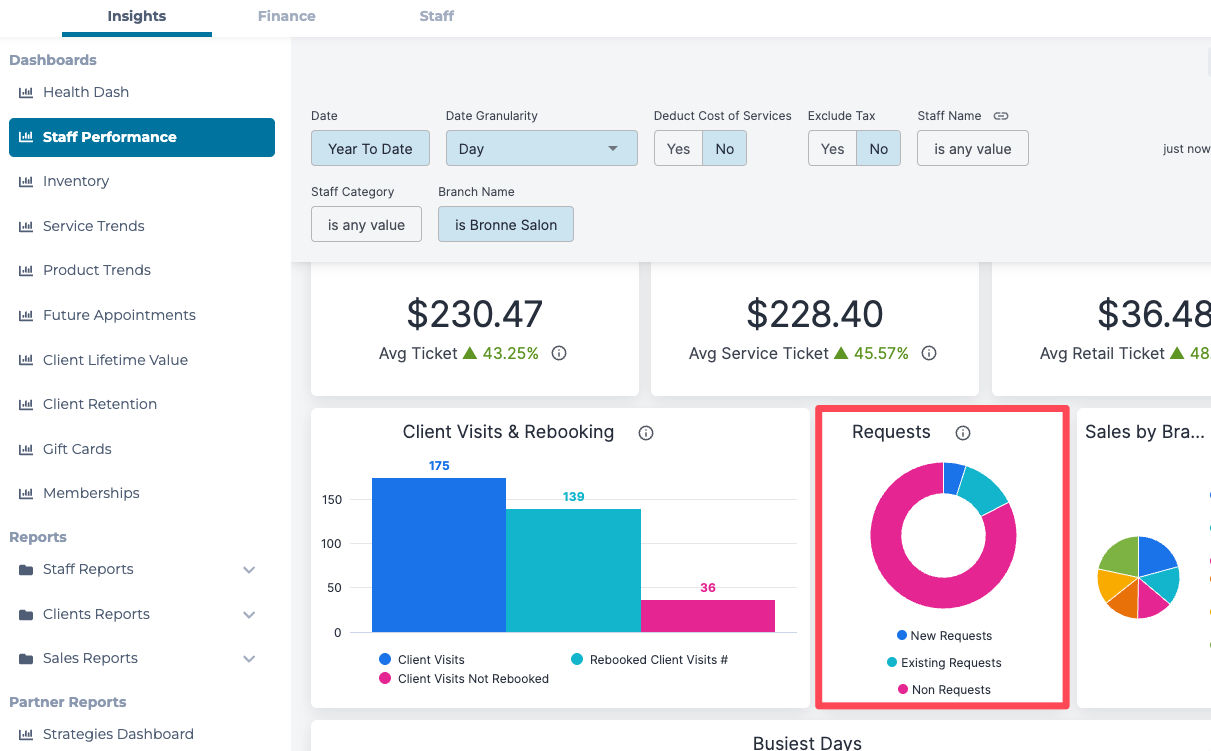Open the Staff tab
The image size is (1211, 751).
(436, 16)
